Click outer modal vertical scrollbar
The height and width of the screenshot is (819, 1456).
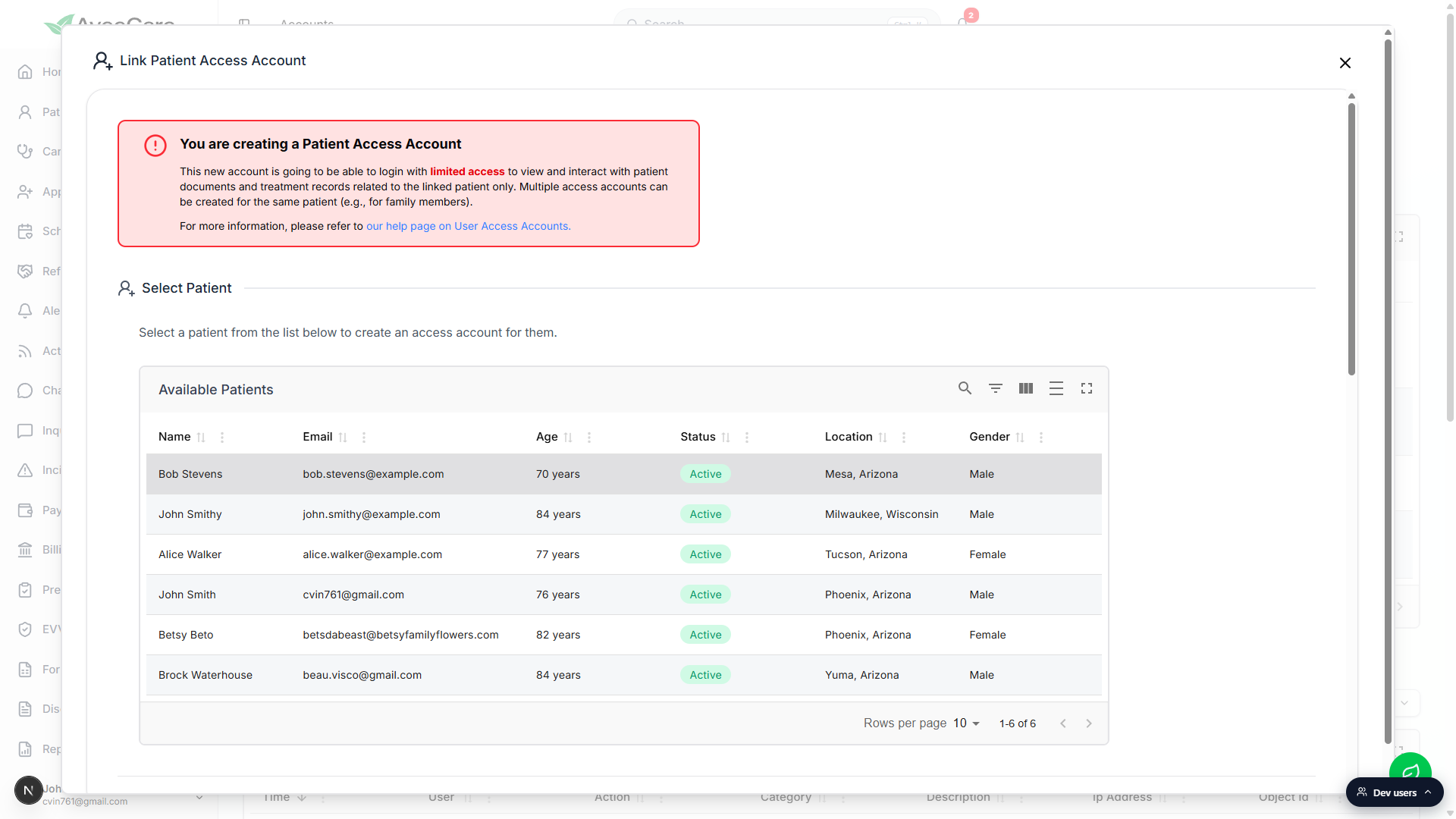point(1388,391)
